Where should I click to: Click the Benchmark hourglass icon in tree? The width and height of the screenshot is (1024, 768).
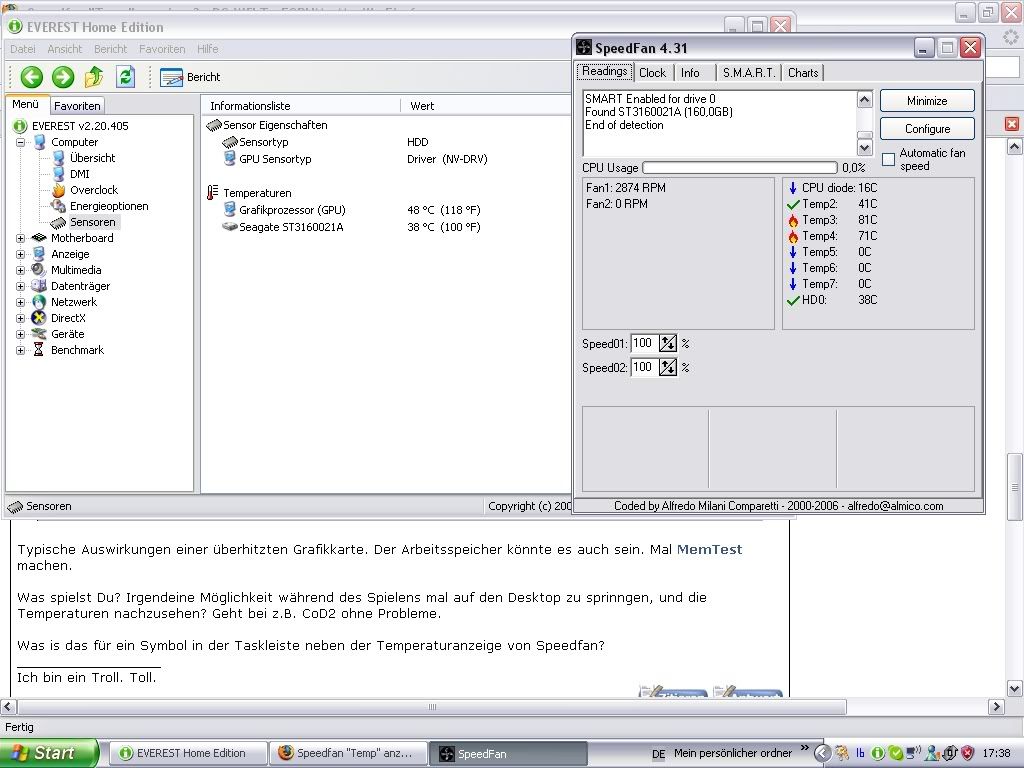pyautogui.click(x=39, y=350)
